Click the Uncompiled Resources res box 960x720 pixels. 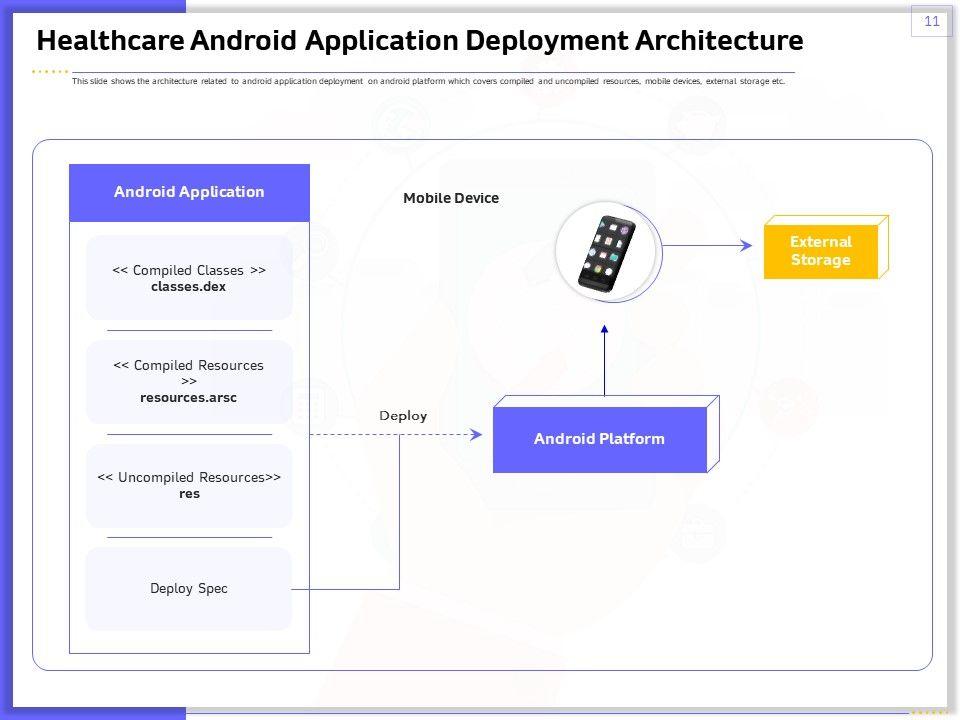pyautogui.click(x=189, y=486)
